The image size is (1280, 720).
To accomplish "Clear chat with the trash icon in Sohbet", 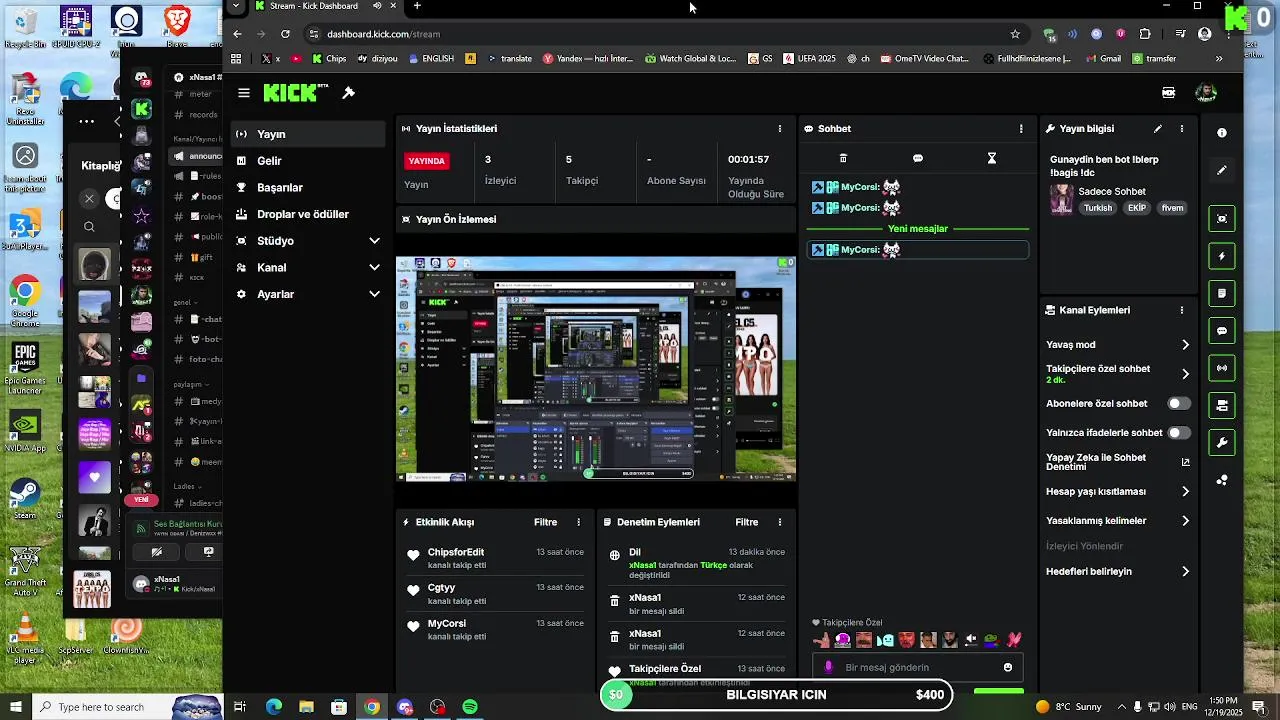I will point(843,158).
